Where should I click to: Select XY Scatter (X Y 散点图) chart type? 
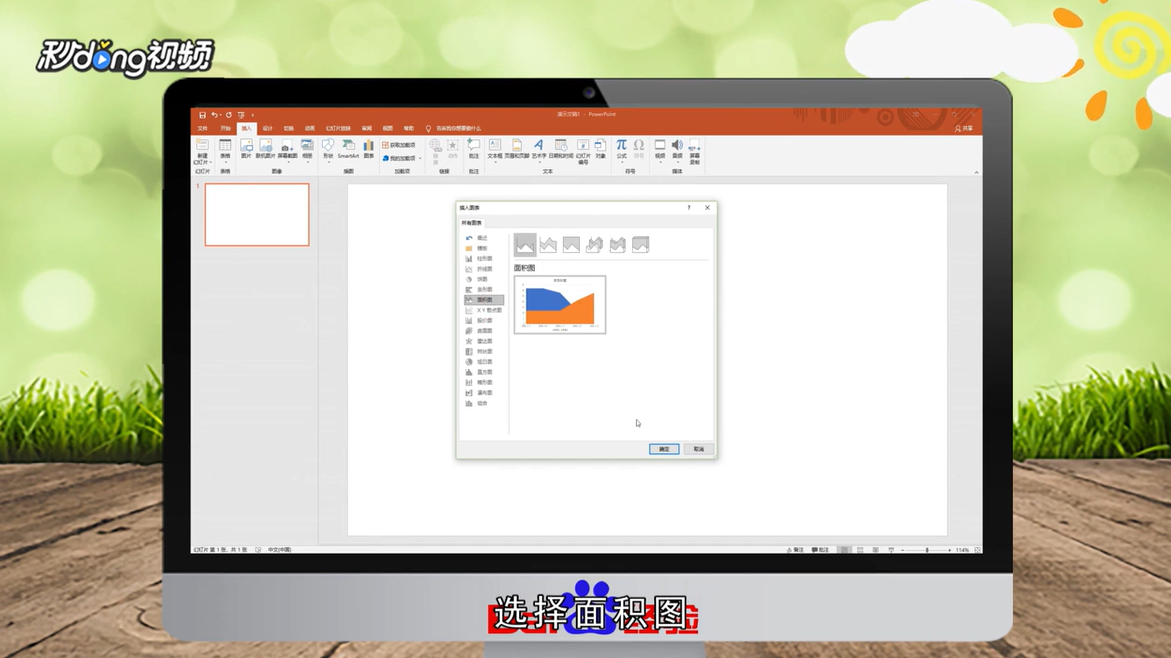pos(483,310)
